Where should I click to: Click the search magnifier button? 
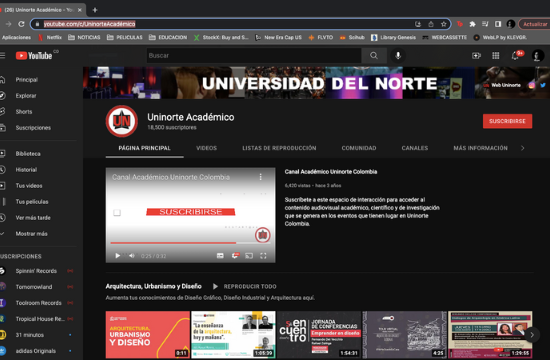[x=374, y=55]
